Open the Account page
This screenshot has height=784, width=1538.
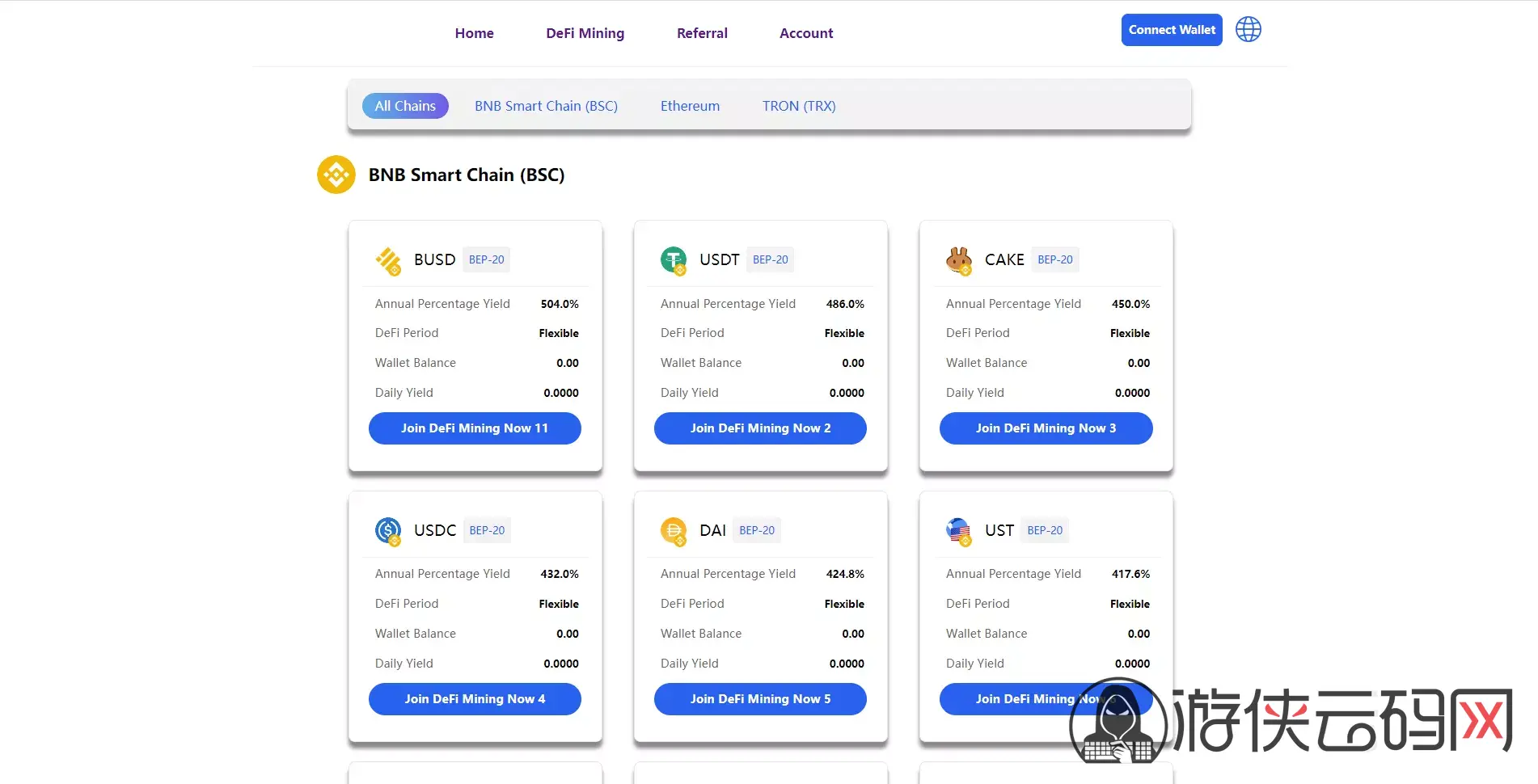coord(806,33)
